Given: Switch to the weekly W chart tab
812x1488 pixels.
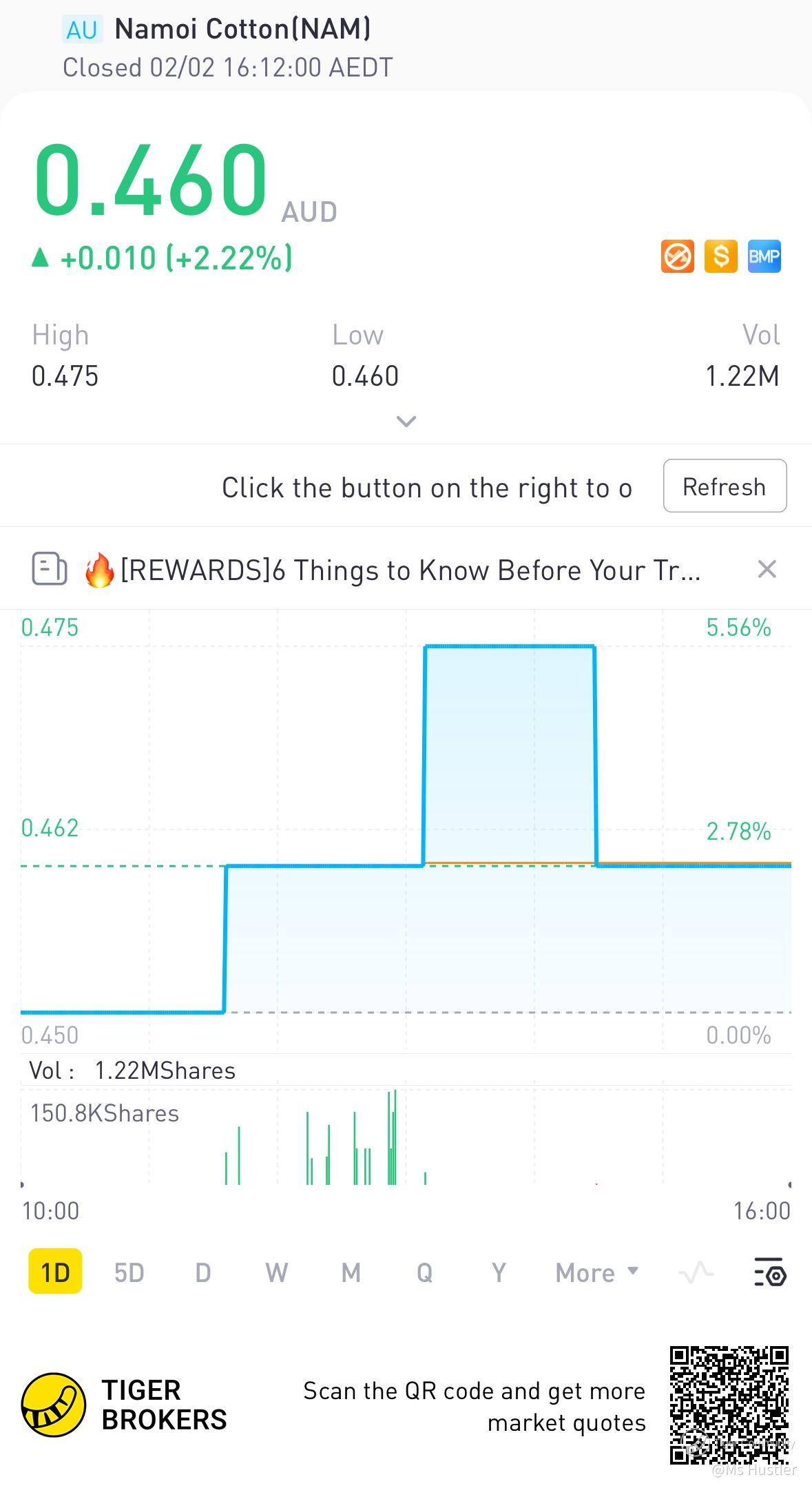Looking at the screenshot, I should (276, 1272).
